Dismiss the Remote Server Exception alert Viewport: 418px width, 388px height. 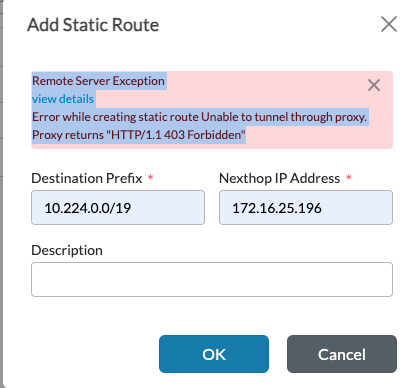pyautogui.click(x=374, y=85)
